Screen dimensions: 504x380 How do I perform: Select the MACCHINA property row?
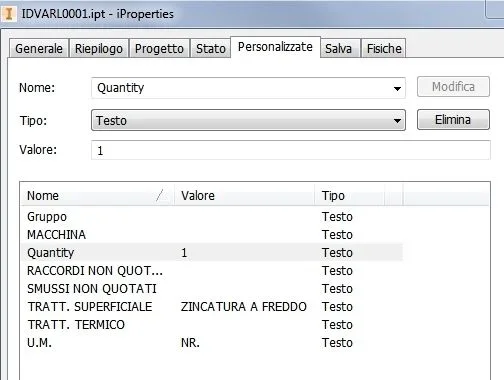[x=212, y=235]
